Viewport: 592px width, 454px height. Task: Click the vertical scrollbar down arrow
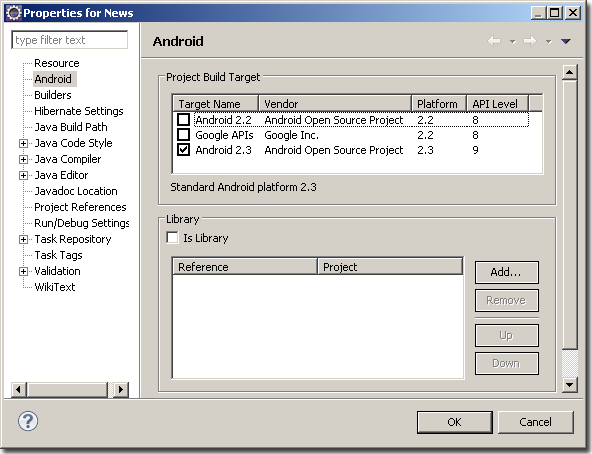pyautogui.click(x=570, y=385)
